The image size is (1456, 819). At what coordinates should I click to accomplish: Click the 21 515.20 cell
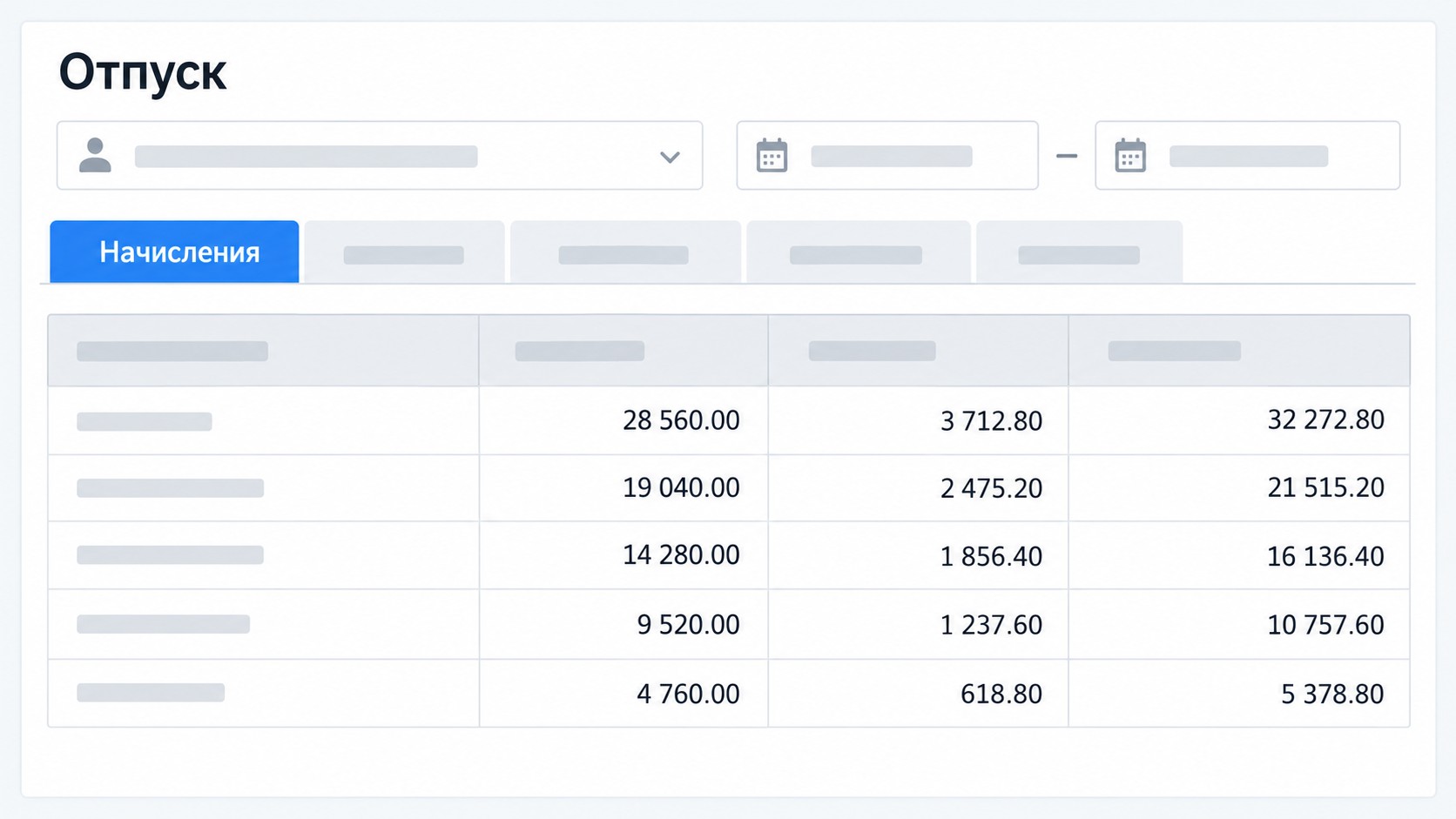coord(1239,487)
